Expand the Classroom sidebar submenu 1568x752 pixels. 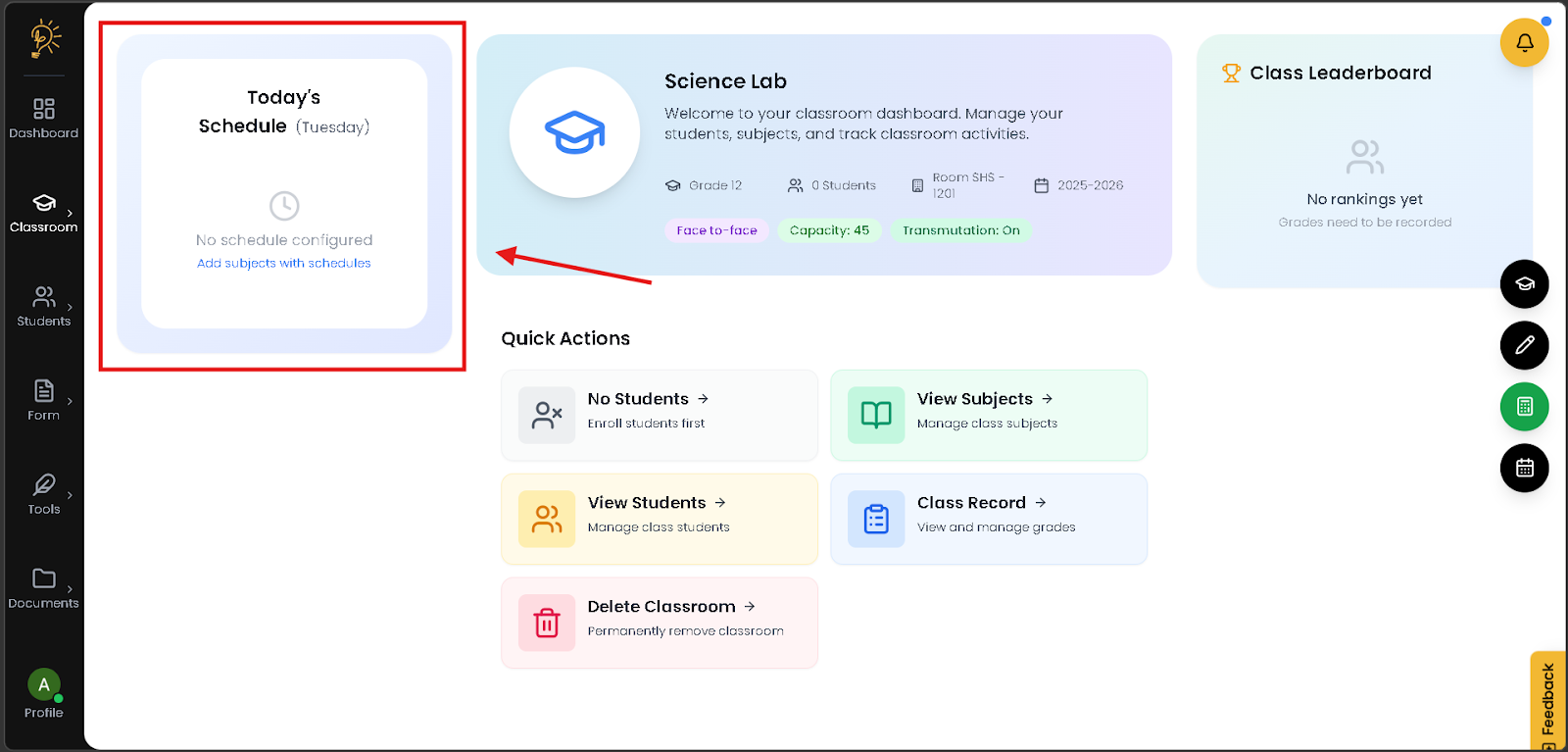pos(70,213)
